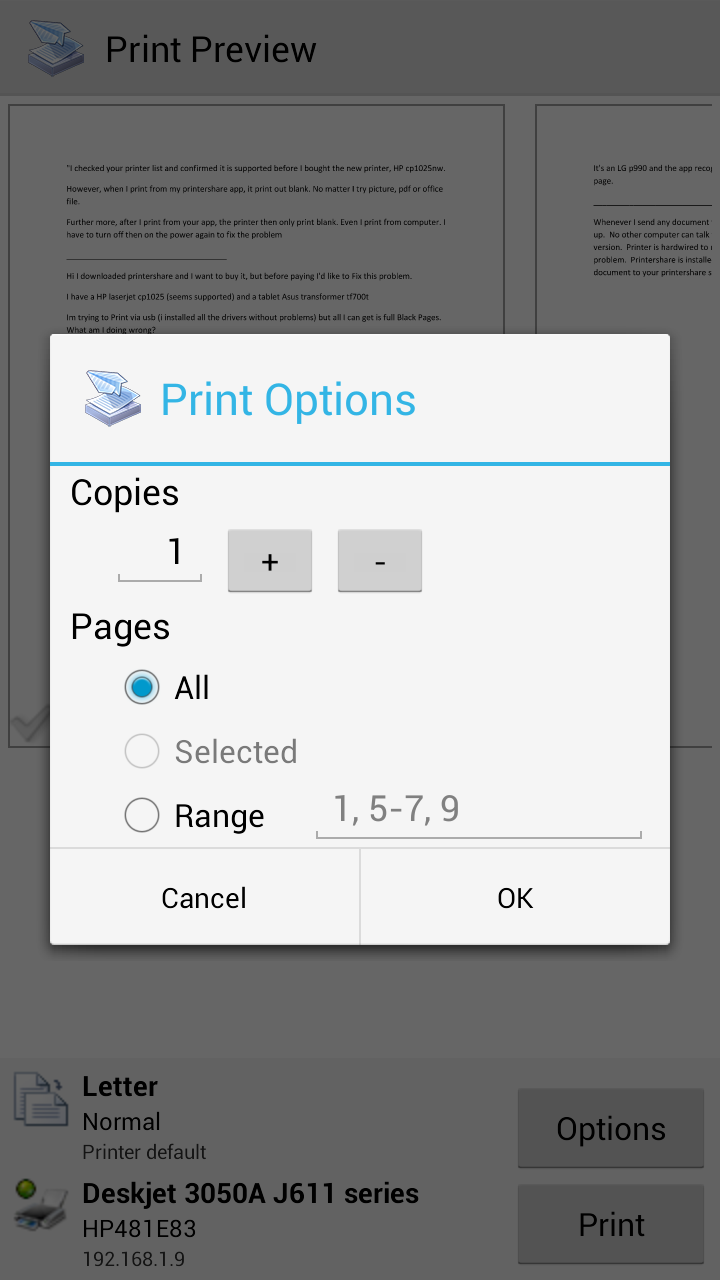Click Print to start printing
Viewport: 720px width, 1280px height.
pyautogui.click(x=610, y=1224)
